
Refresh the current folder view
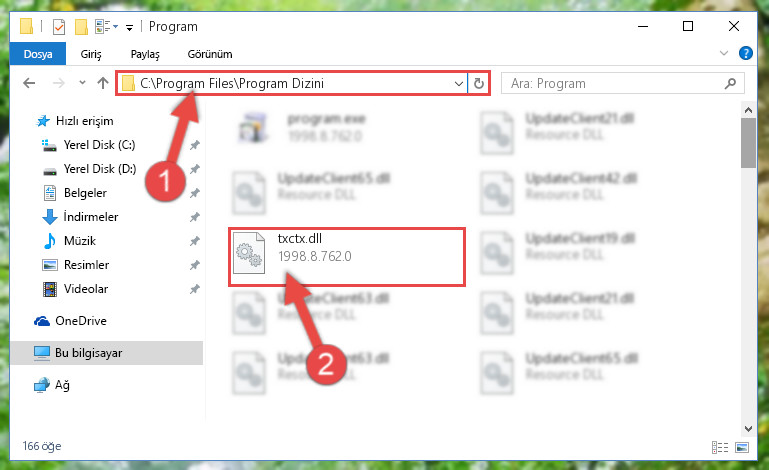479,84
